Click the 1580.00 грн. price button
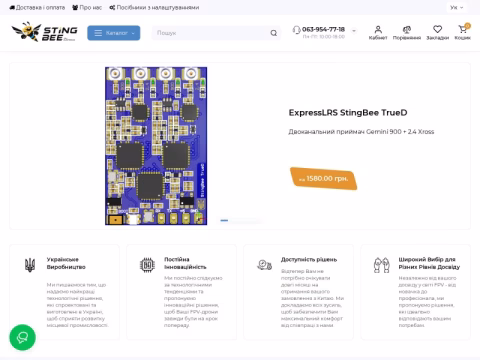 pos(323,179)
